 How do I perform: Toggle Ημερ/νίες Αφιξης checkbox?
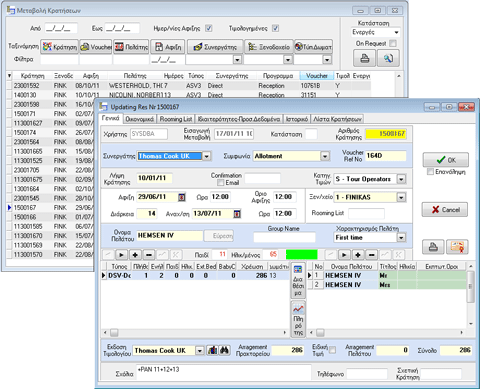[x=209, y=28]
